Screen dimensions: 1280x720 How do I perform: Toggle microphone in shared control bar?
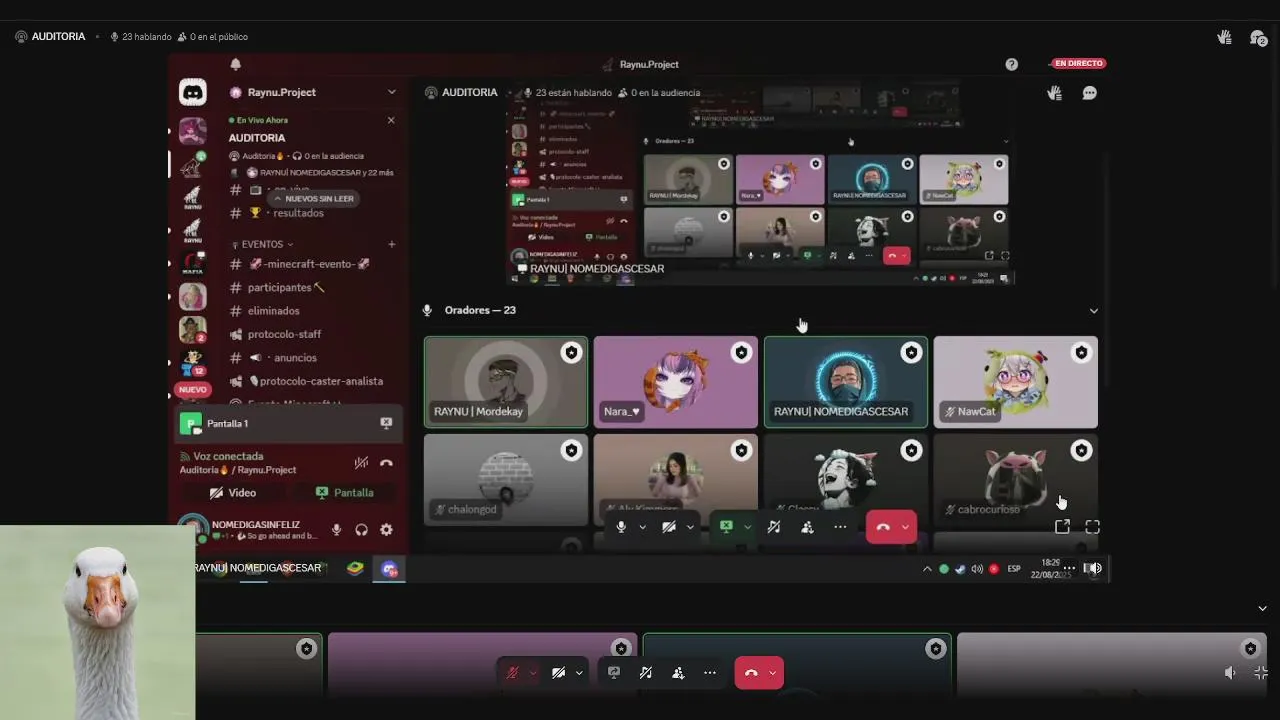click(621, 527)
